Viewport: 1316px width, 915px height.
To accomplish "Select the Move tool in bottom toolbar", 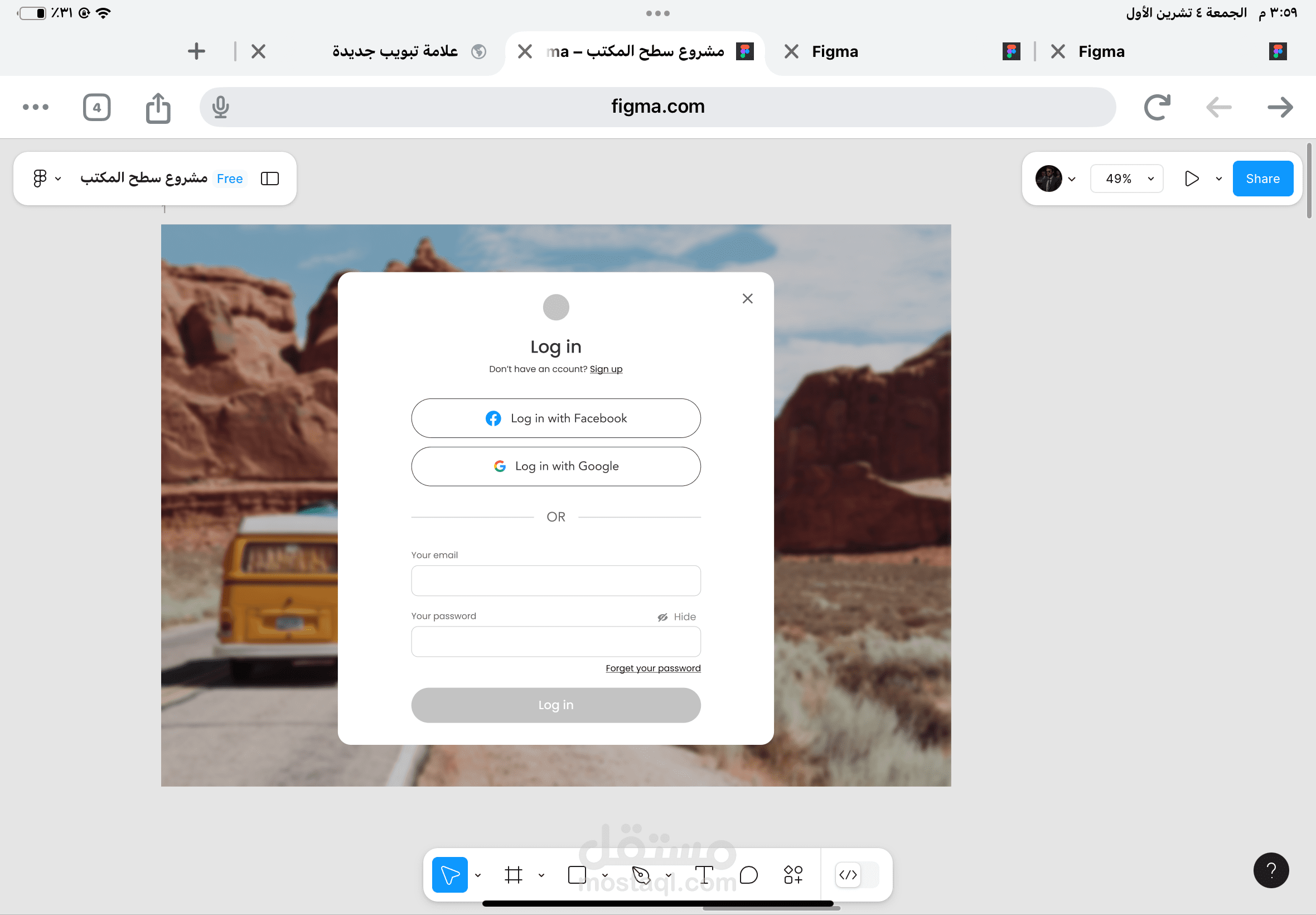I will [450, 875].
